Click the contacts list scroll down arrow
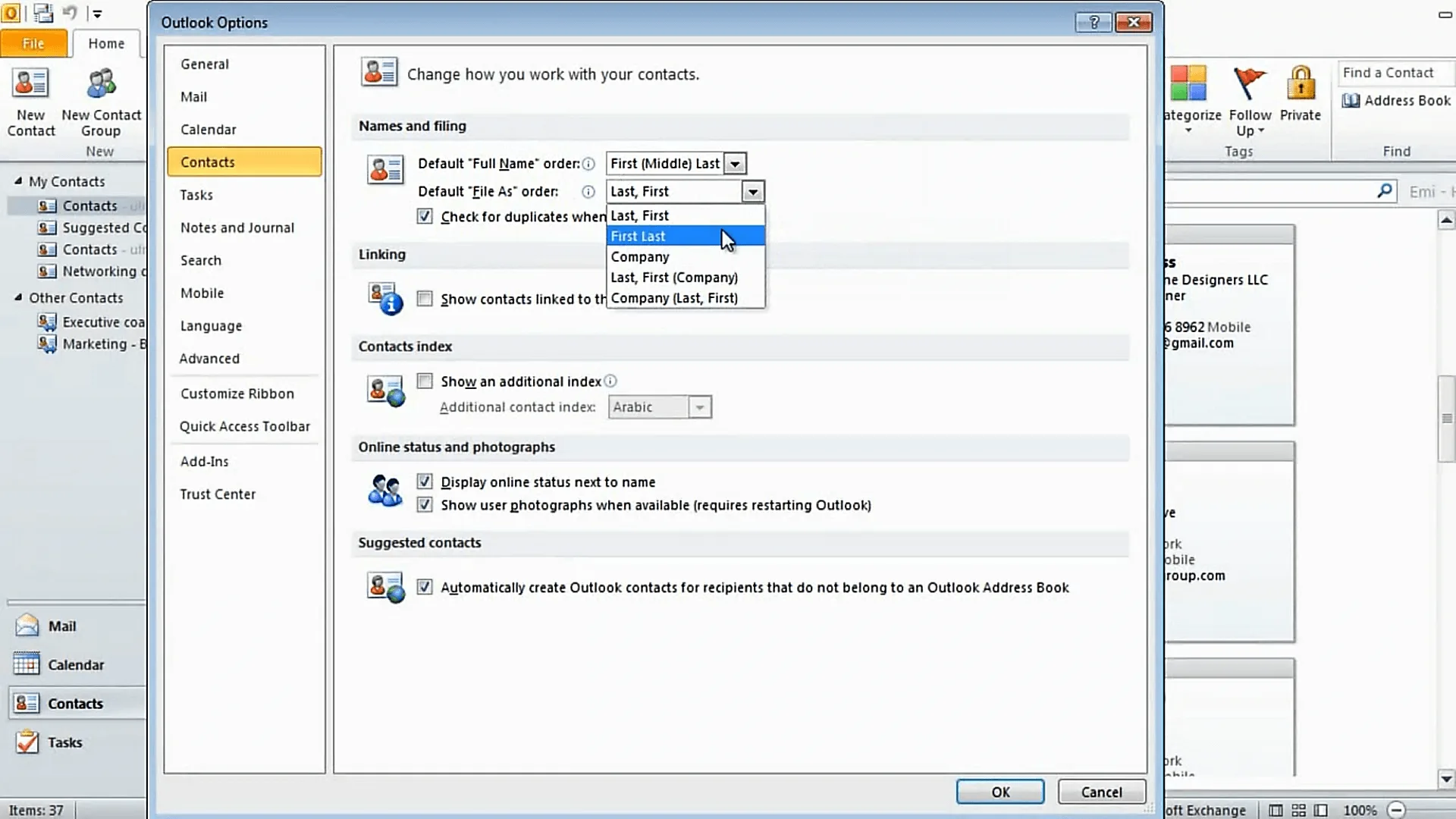This screenshot has height=819, width=1456. pos(1446,779)
